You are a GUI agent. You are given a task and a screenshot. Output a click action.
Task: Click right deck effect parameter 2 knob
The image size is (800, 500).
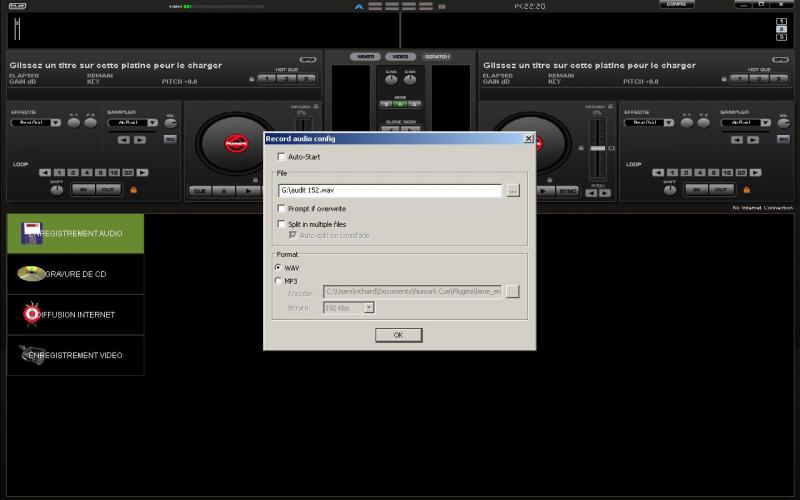704,122
